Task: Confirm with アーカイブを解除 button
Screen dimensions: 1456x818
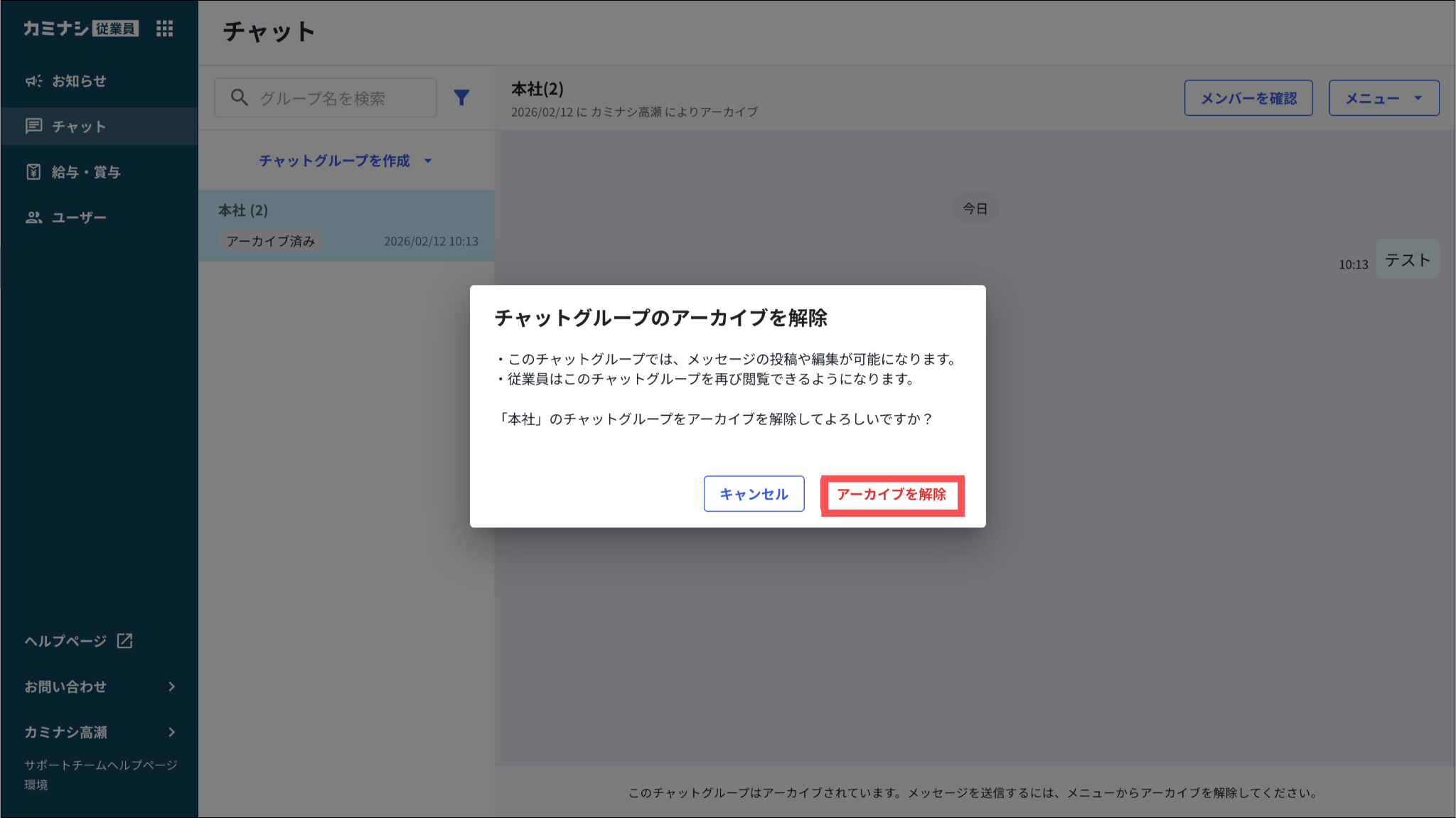Action: pyautogui.click(x=892, y=495)
